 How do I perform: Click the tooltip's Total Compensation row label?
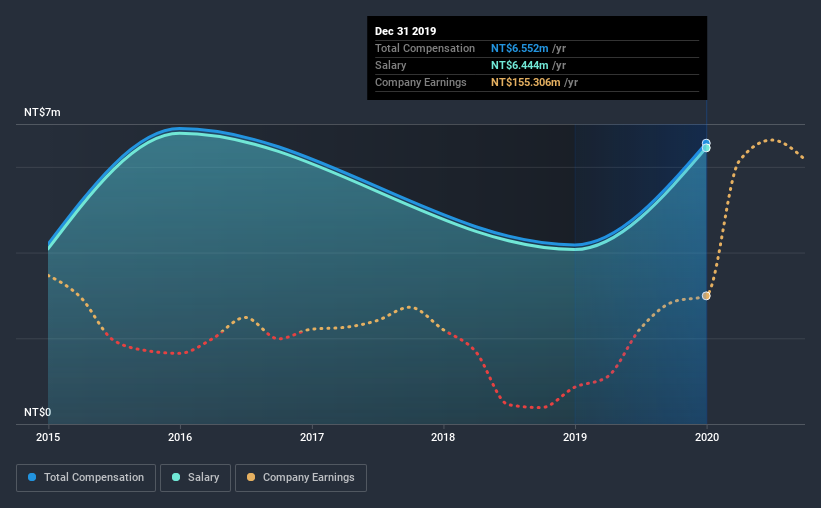[425, 48]
